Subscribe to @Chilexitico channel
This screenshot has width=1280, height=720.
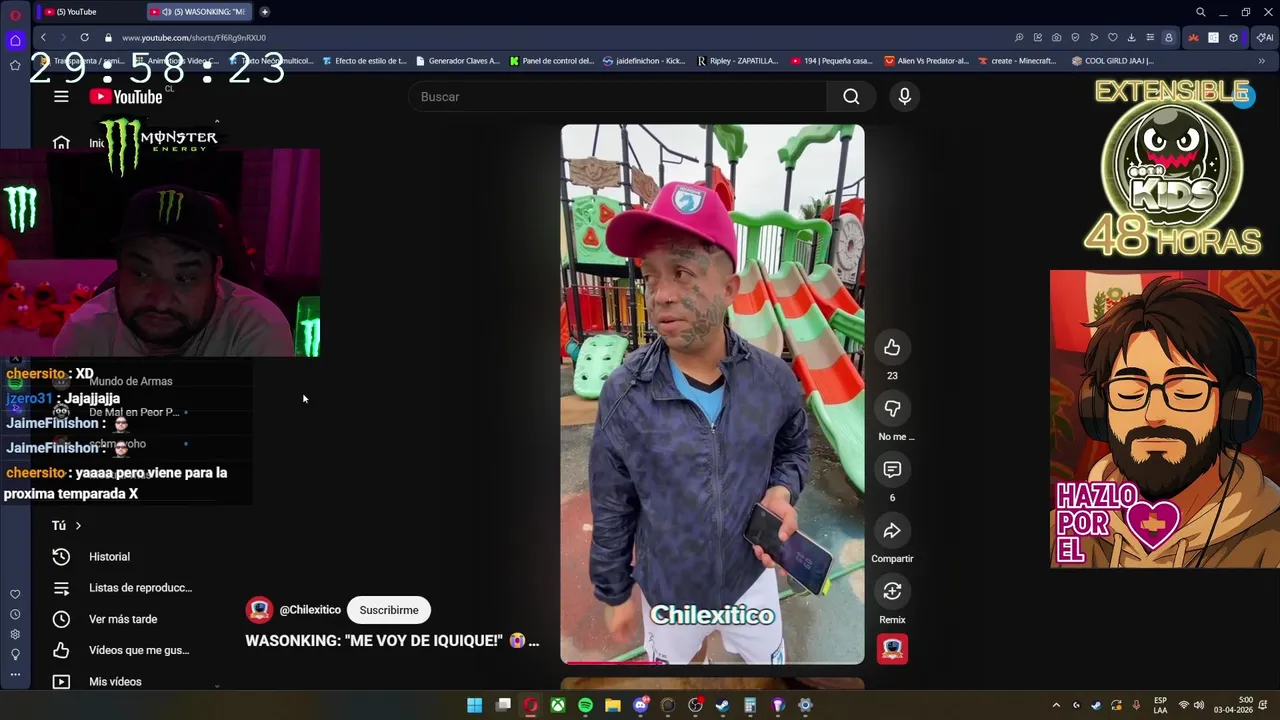pyautogui.click(x=389, y=610)
